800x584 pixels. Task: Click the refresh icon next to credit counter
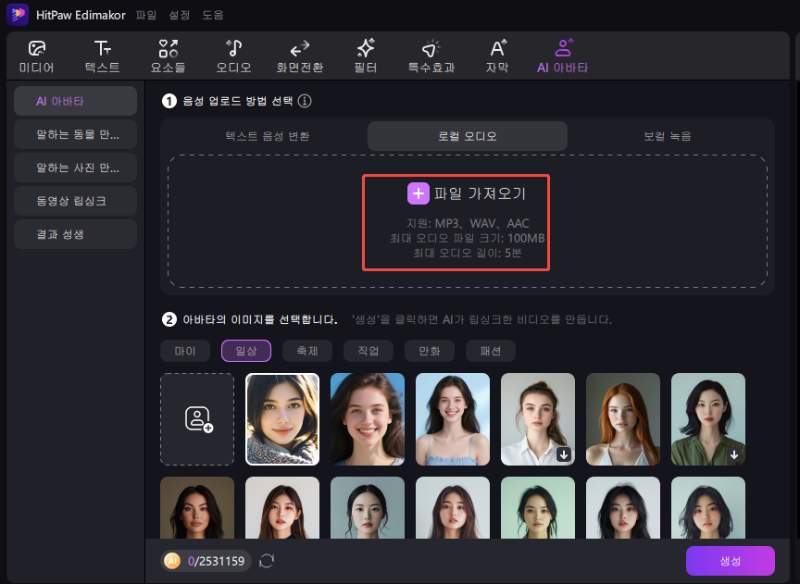(266, 561)
